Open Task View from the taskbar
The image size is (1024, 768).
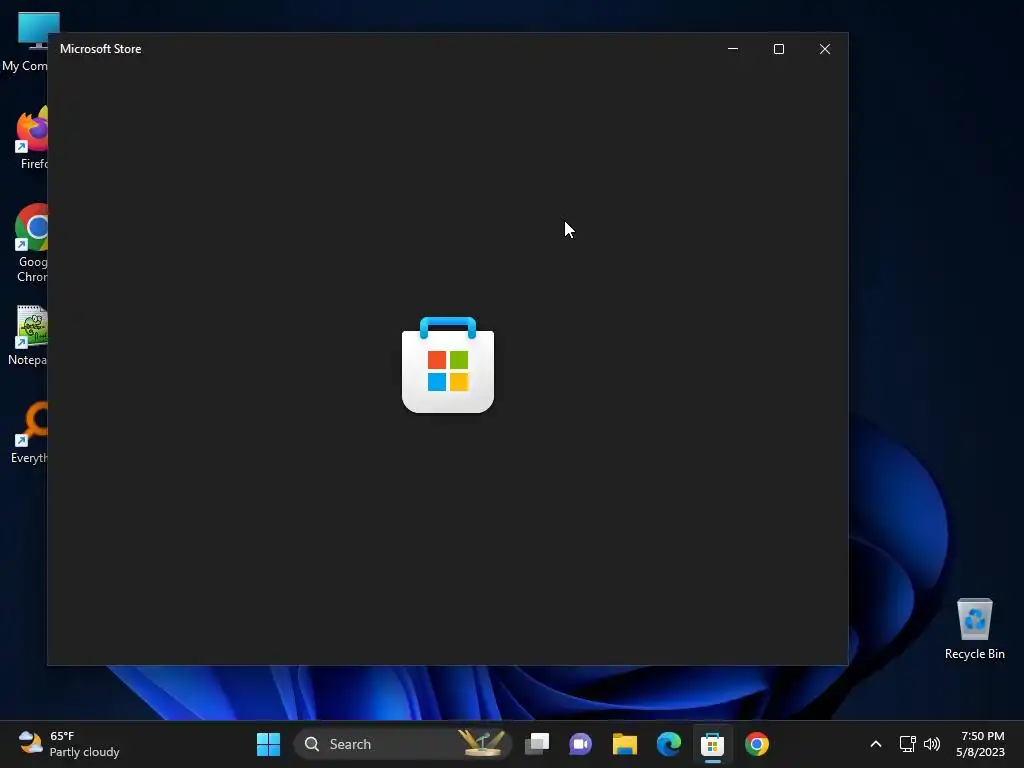point(537,744)
